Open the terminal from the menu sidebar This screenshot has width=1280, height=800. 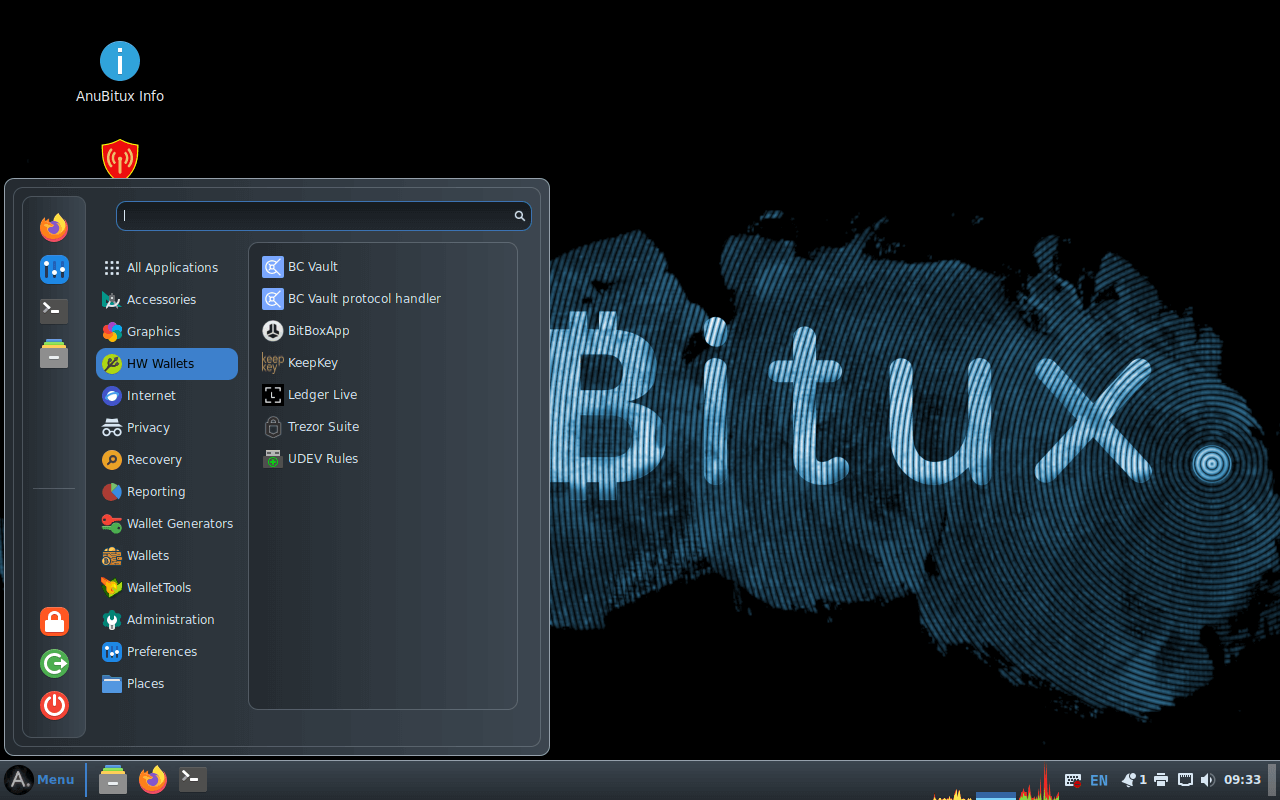pyautogui.click(x=54, y=311)
